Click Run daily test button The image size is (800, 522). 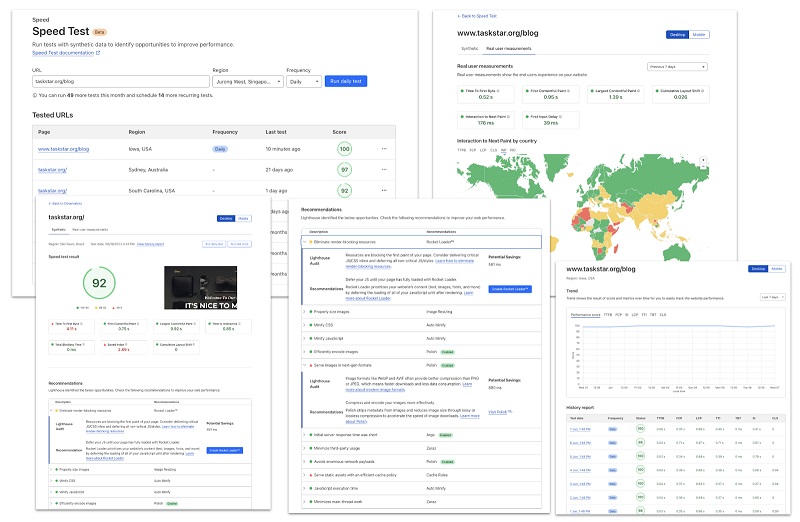pyautogui.click(x=347, y=81)
